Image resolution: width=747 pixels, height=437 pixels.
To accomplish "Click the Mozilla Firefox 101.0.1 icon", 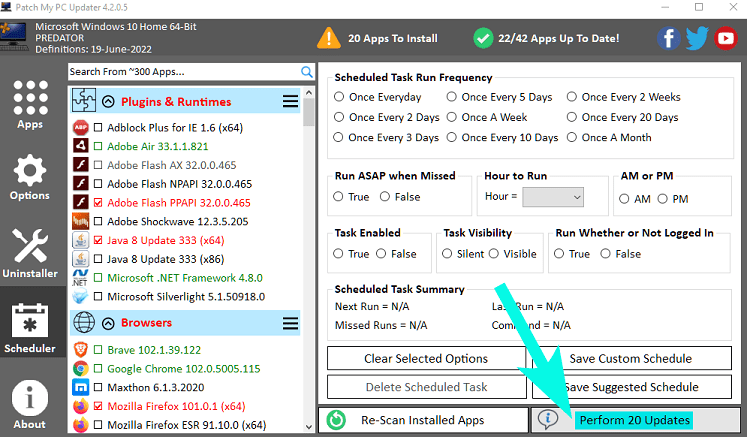I will click(81, 406).
